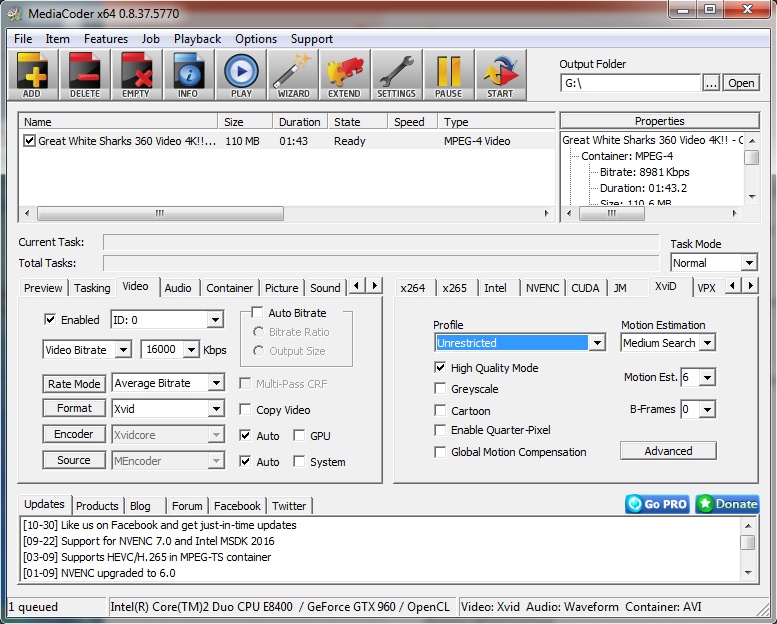Open the B-Frames value dropdown
Viewport: 777px width, 624px height.
pyautogui.click(x=708, y=409)
